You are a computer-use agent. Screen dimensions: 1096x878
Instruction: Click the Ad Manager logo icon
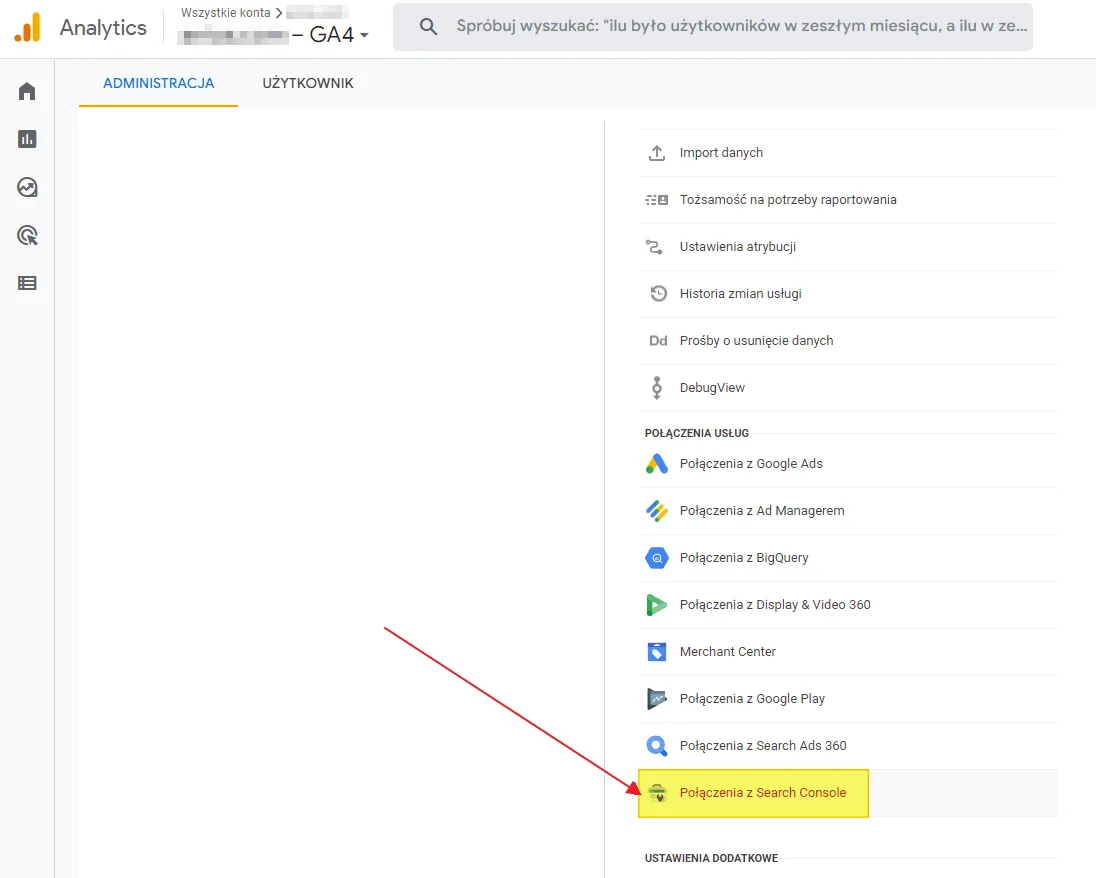(656, 511)
